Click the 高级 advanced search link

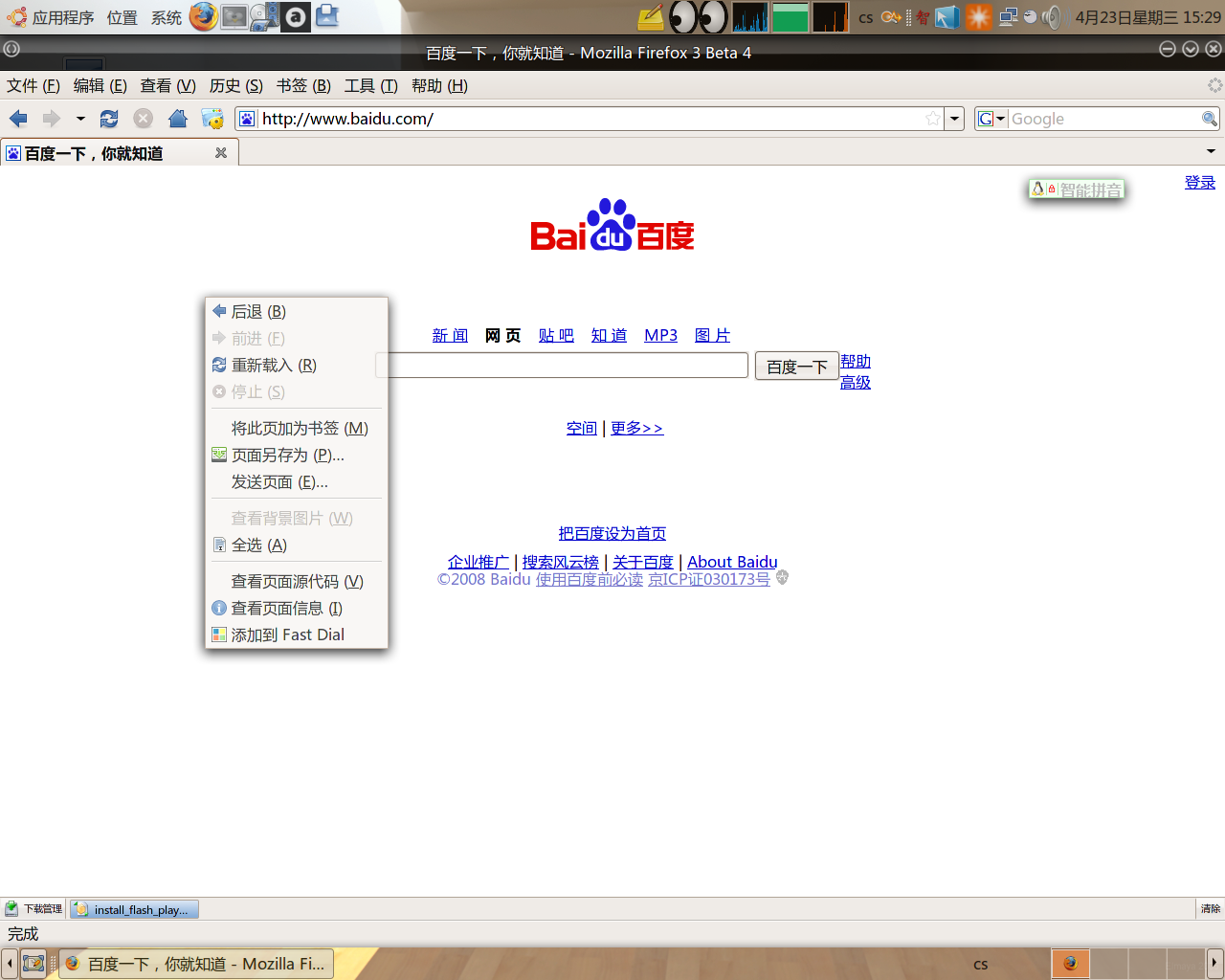856,382
